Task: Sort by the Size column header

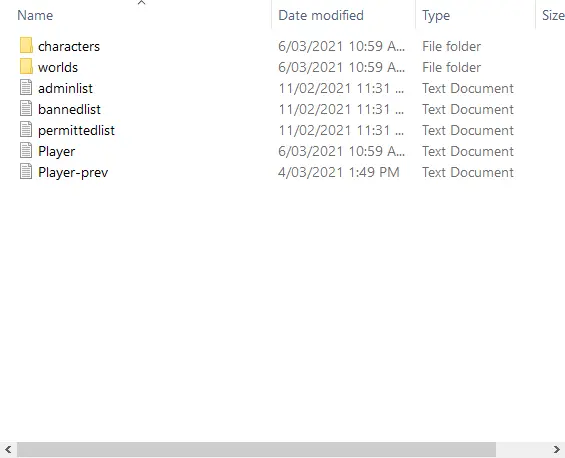Action: click(553, 15)
